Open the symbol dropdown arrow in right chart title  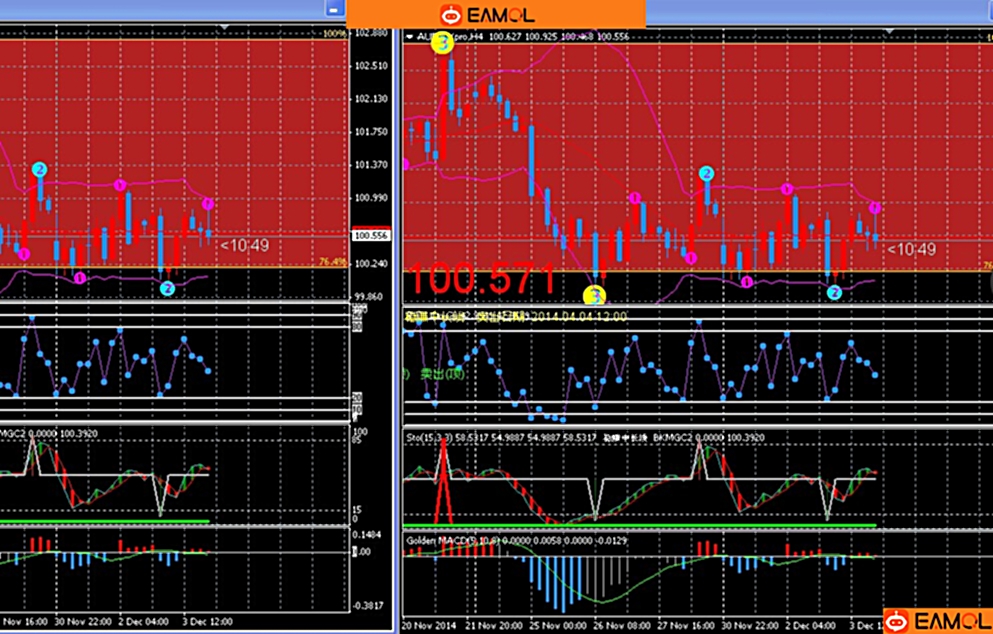pyautogui.click(x=409, y=36)
